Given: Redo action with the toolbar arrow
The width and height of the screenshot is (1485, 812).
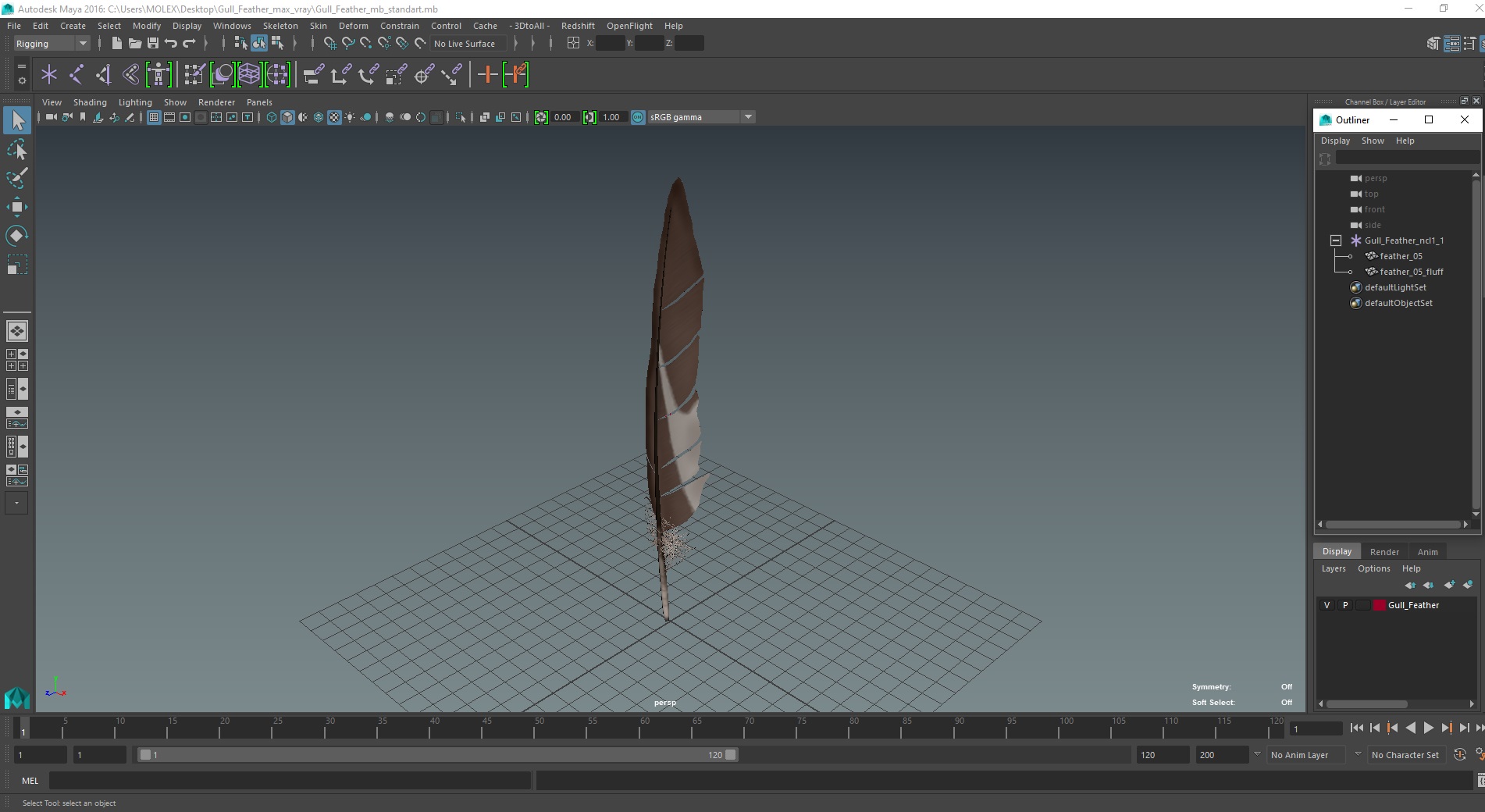Looking at the screenshot, I should [189, 43].
